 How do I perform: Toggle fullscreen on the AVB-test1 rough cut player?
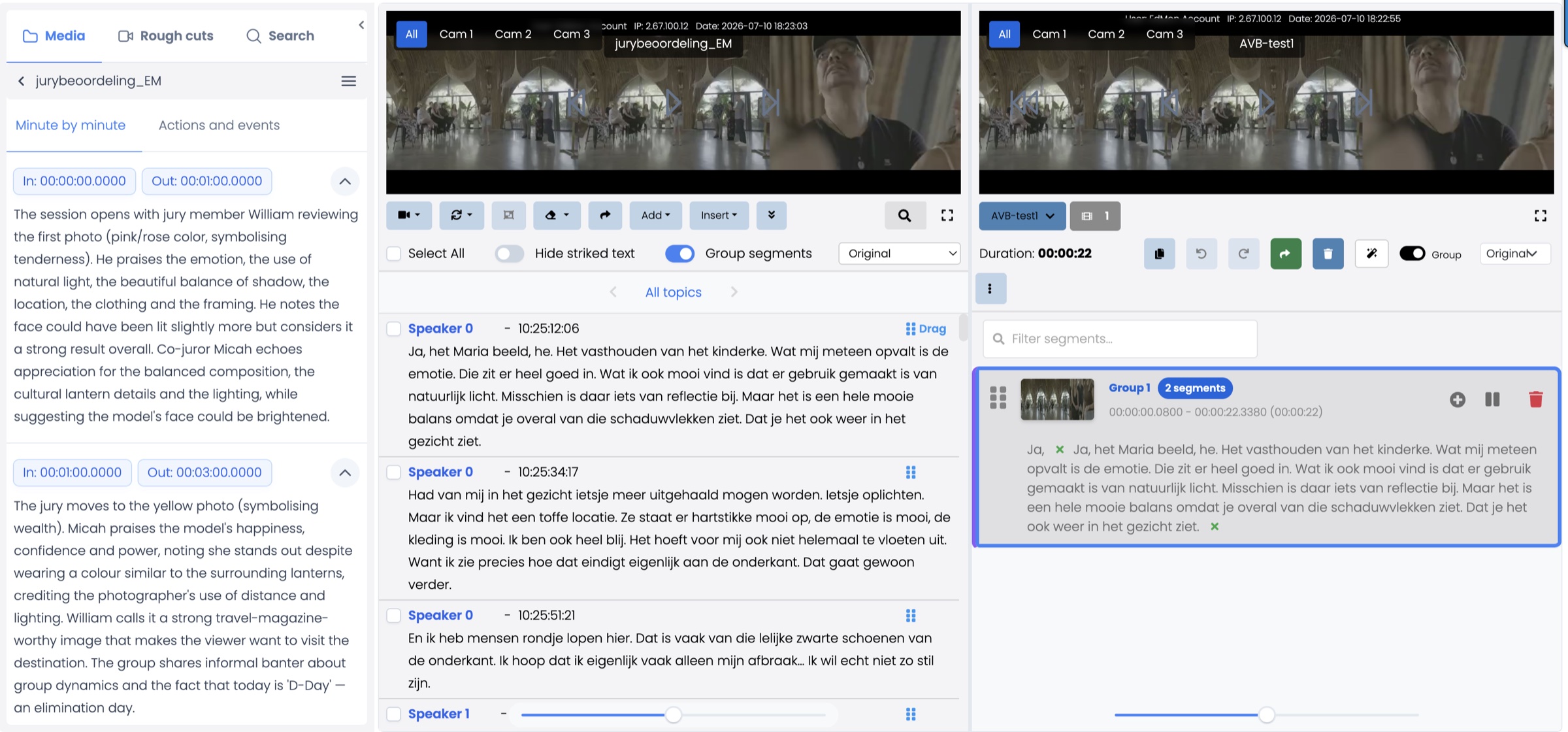1541,216
